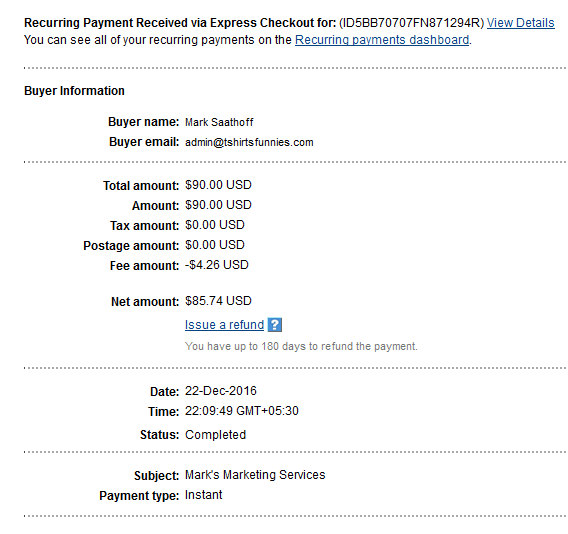Viewport: 568px width, 534px height.
Task: Select the buyer email admin@tshirtsfunnies.com
Action: [249, 142]
